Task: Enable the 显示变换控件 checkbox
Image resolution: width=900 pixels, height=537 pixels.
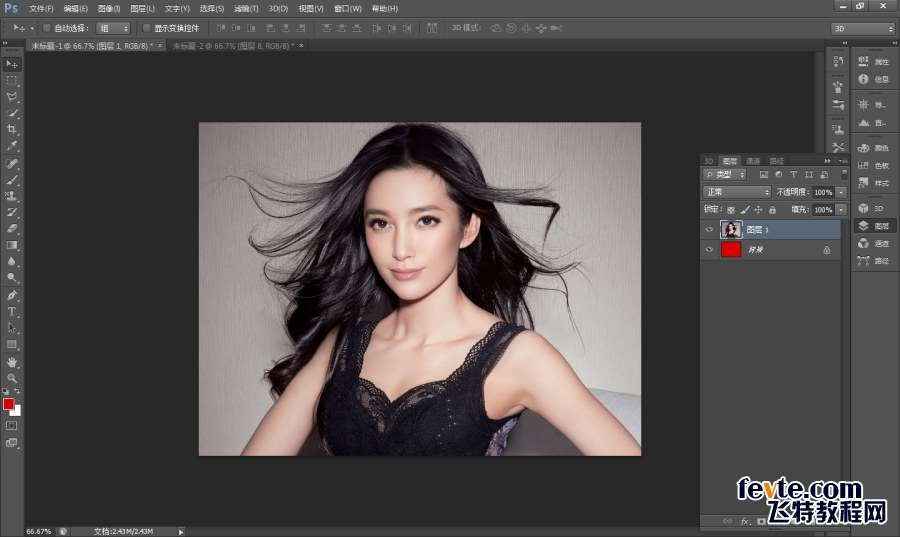Action: [146, 28]
